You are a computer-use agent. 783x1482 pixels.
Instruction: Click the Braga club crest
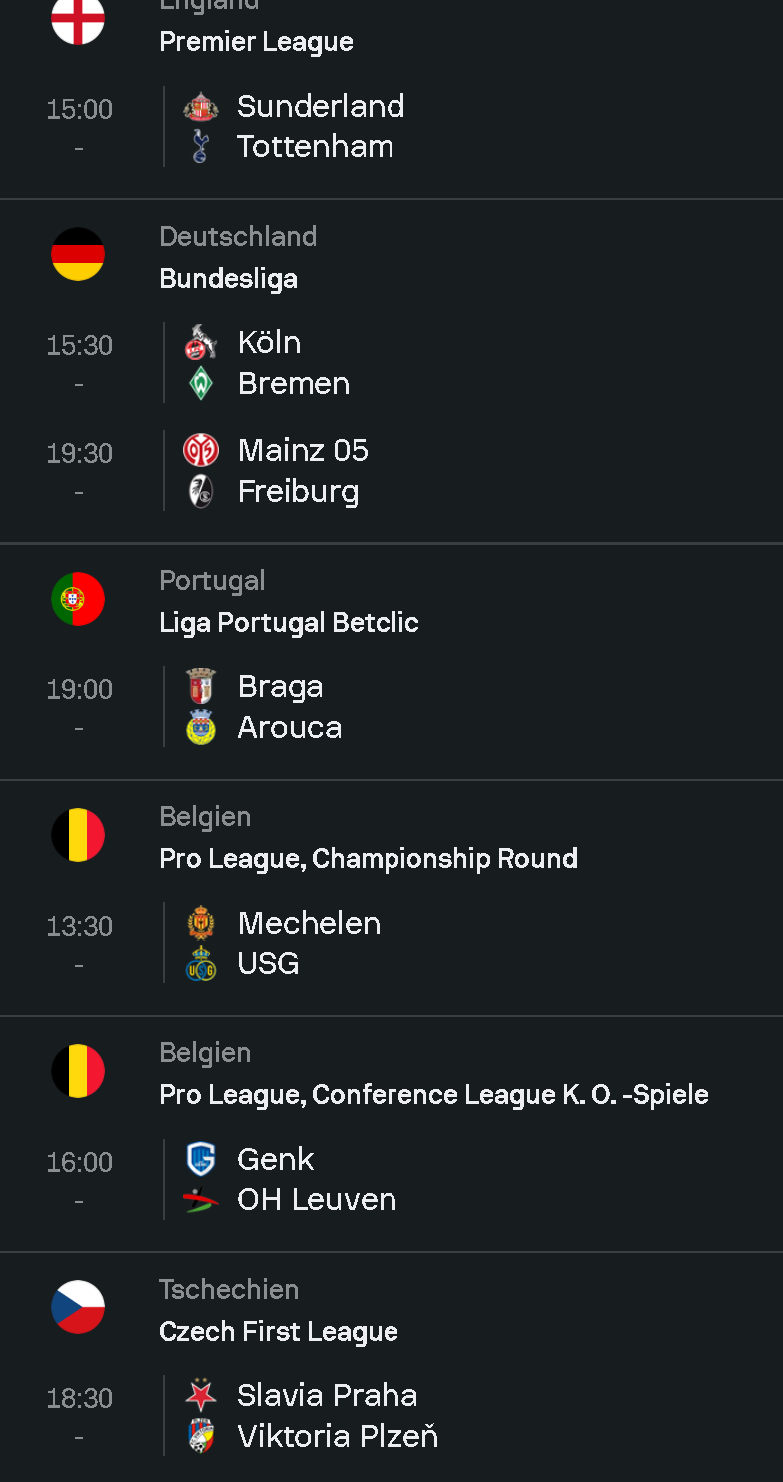point(201,687)
